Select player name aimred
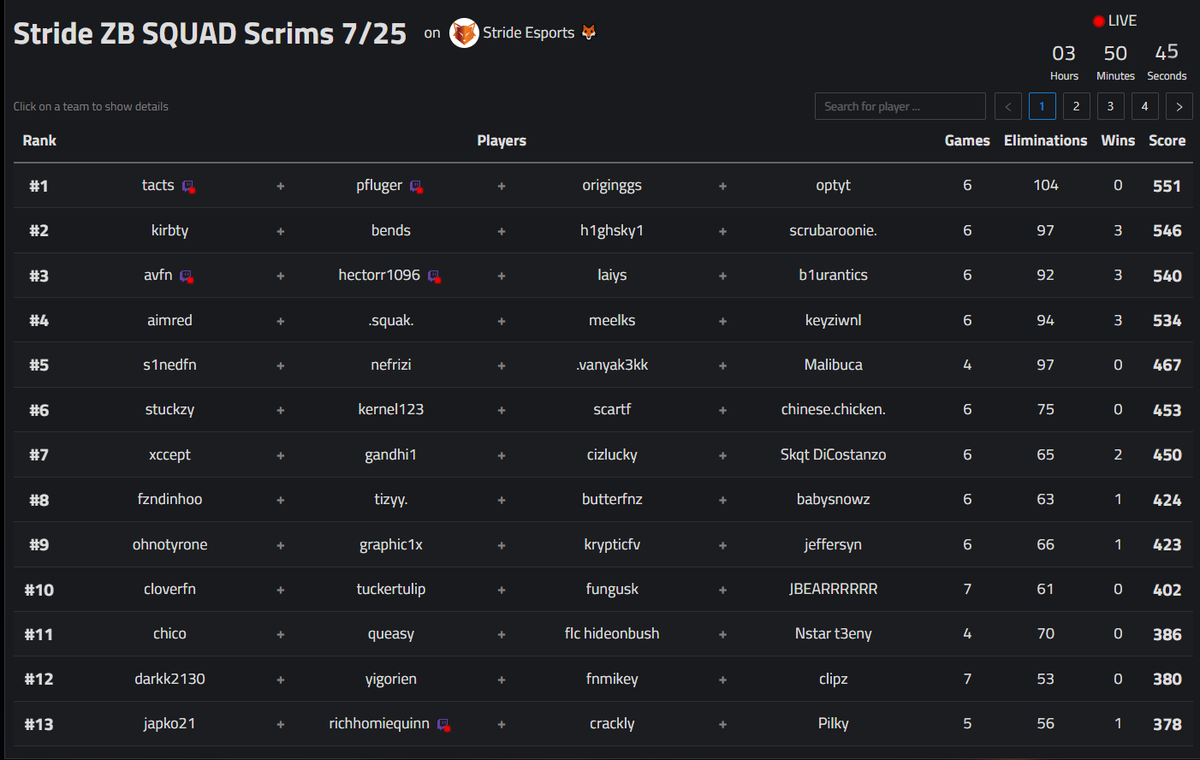This screenshot has height=760, width=1200. coord(170,321)
